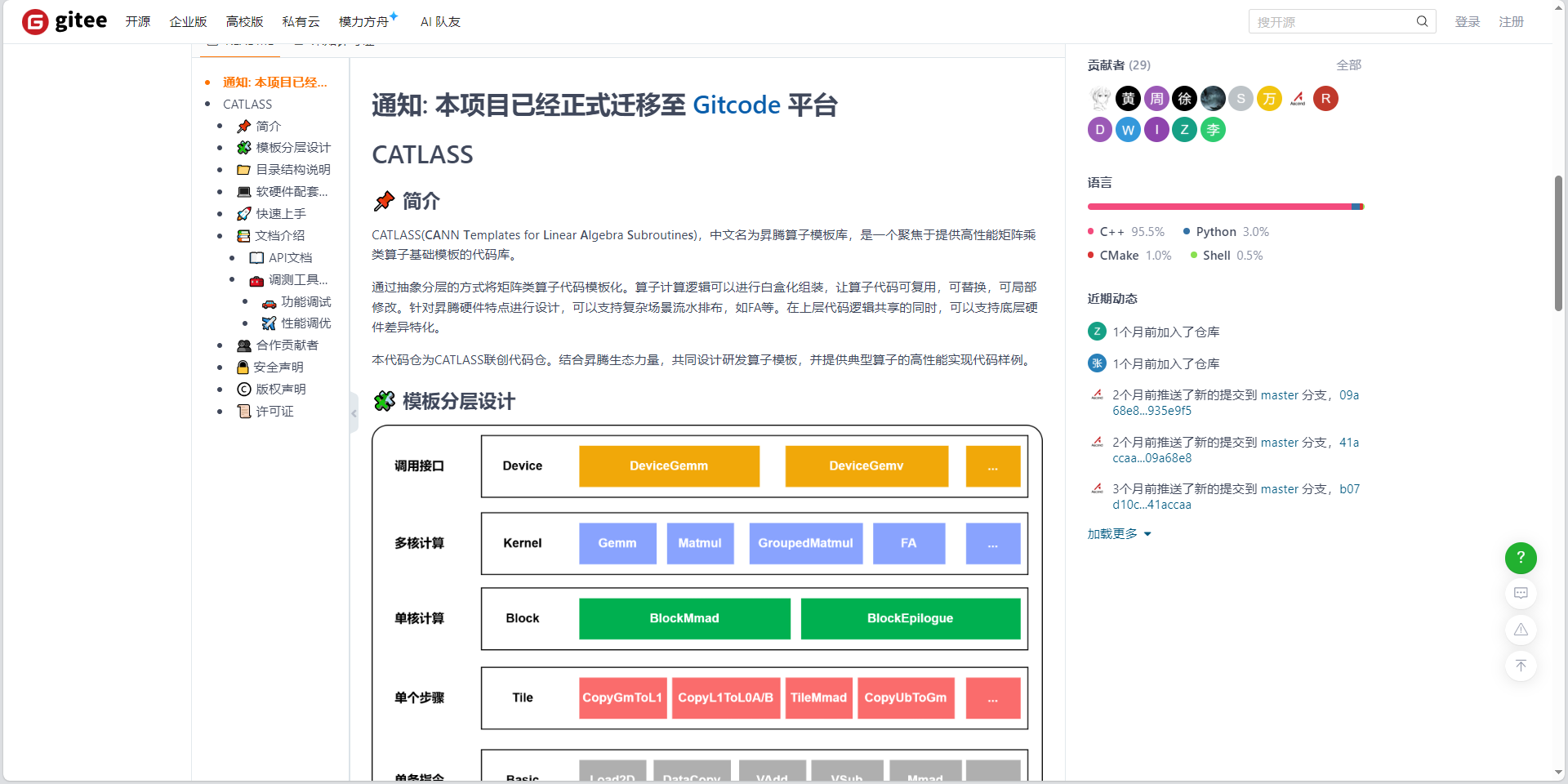Viewport: 1568px width, 784px height.
Task: Expand the 加载更多 dropdown
Action: (x=1118, y=533)
